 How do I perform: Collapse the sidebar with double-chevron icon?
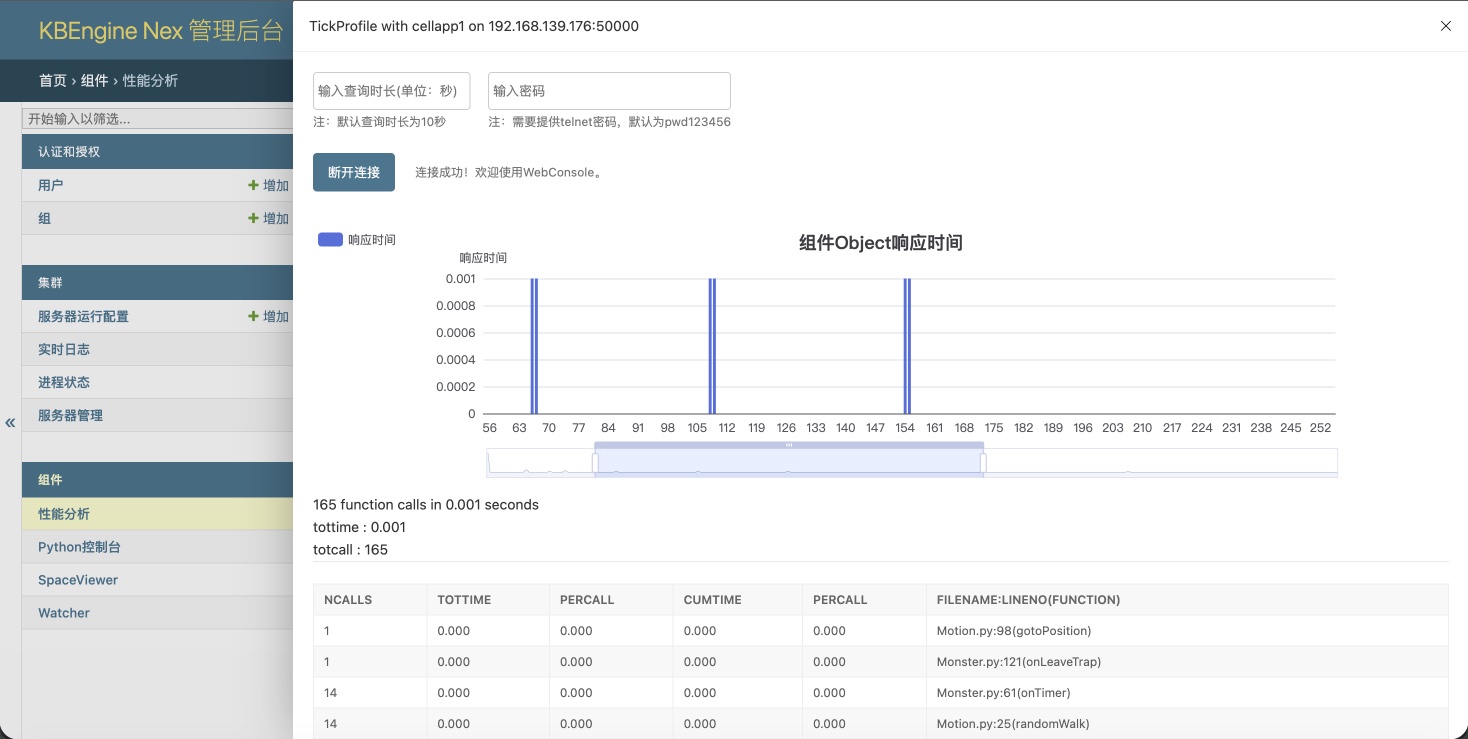(10, 422)
